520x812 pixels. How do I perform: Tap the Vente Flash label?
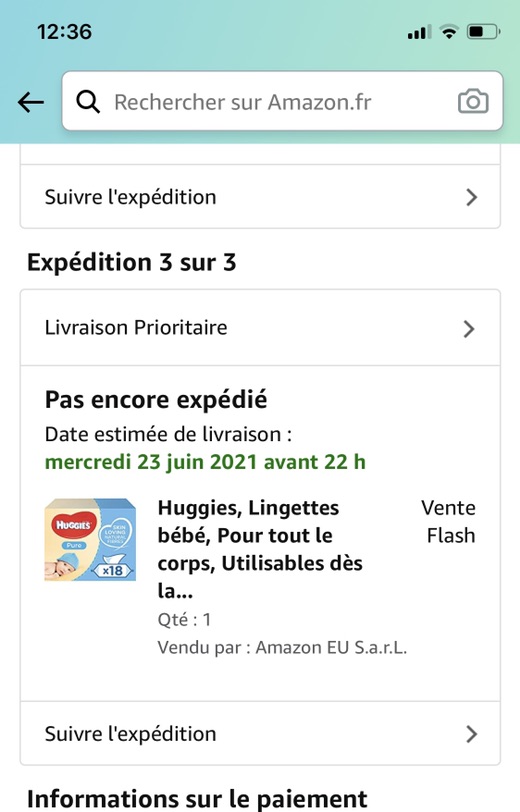449,521
